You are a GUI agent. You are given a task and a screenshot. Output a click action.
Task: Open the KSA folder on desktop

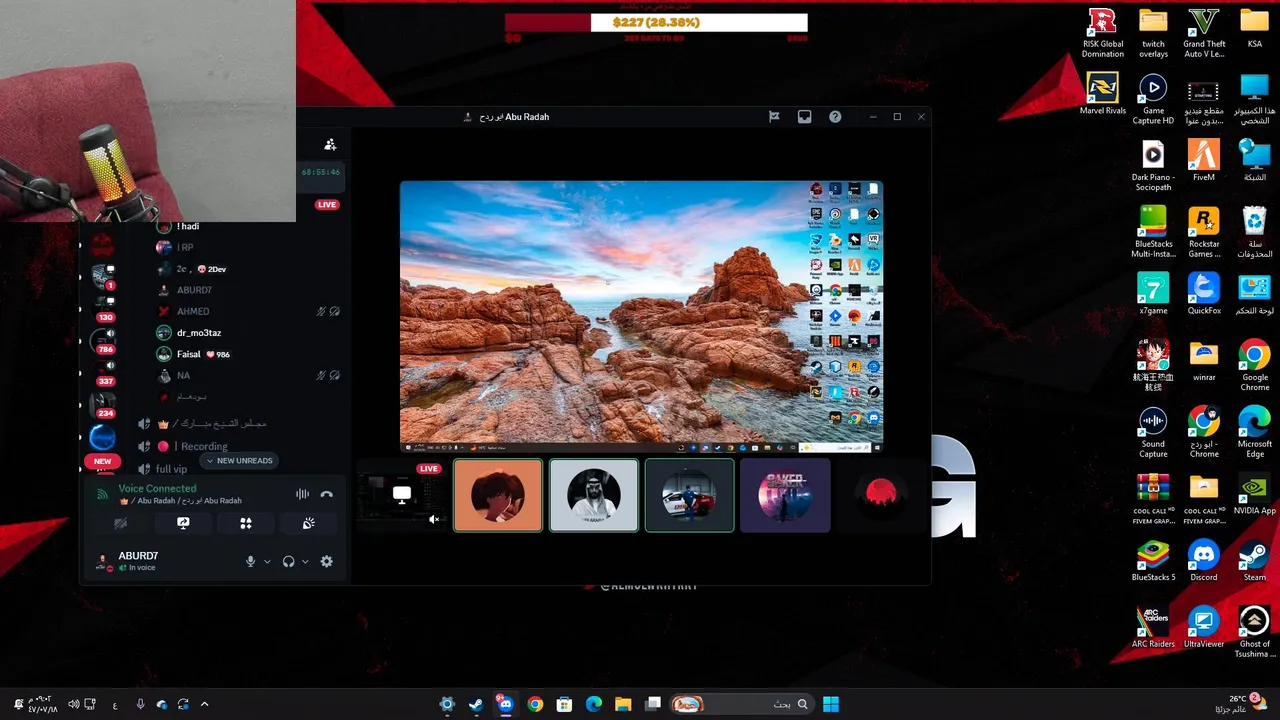point(1254,29)
